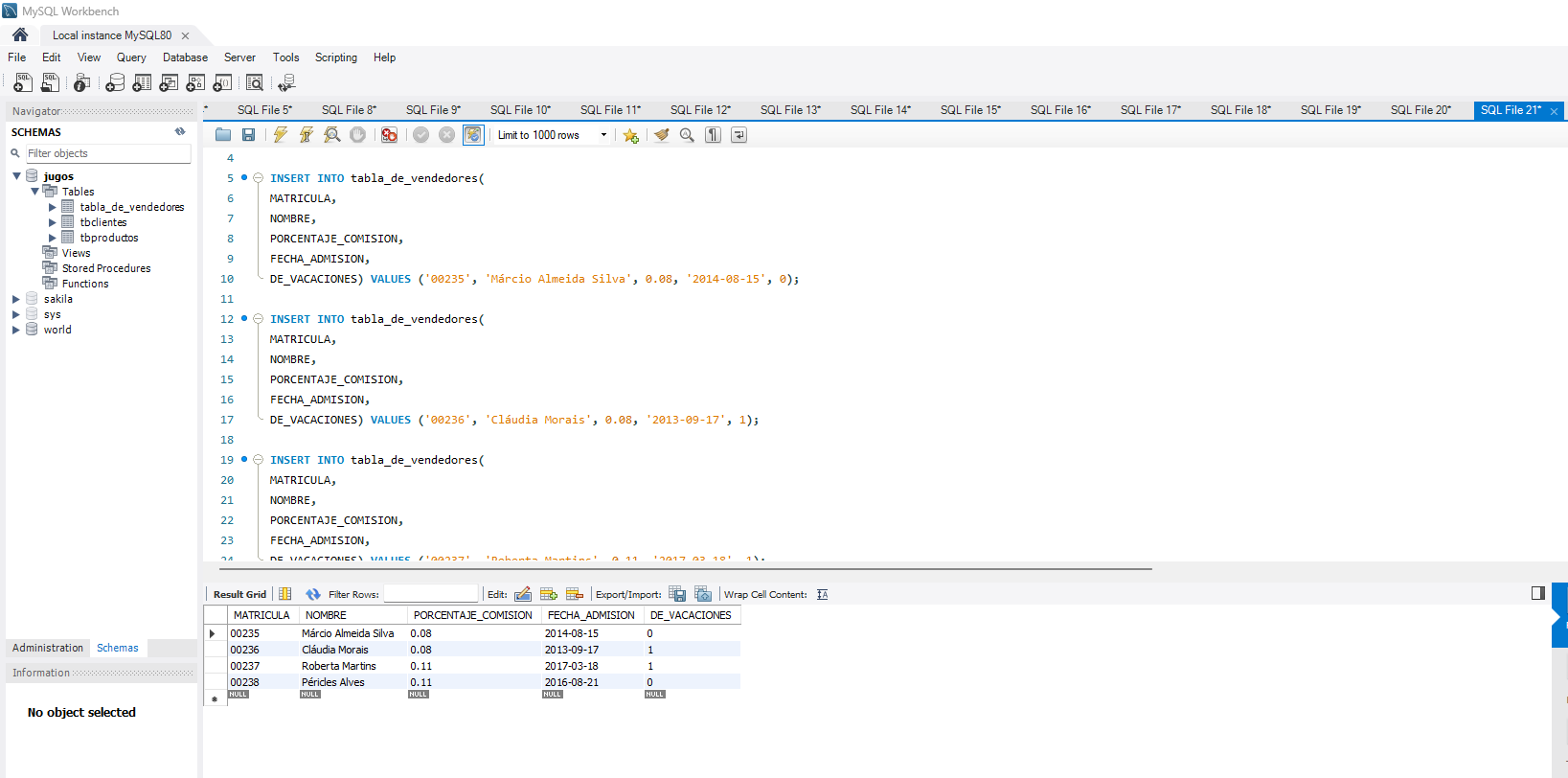Toggle the side panel on the result pane
This screenshot has width=1568, height=778.
[x=1538, y=593]
